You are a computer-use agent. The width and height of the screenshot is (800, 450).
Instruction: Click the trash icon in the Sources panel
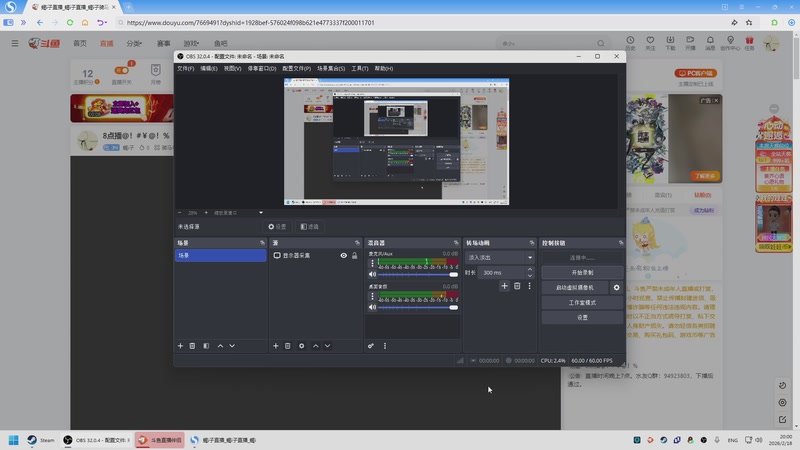click(288, 346)
